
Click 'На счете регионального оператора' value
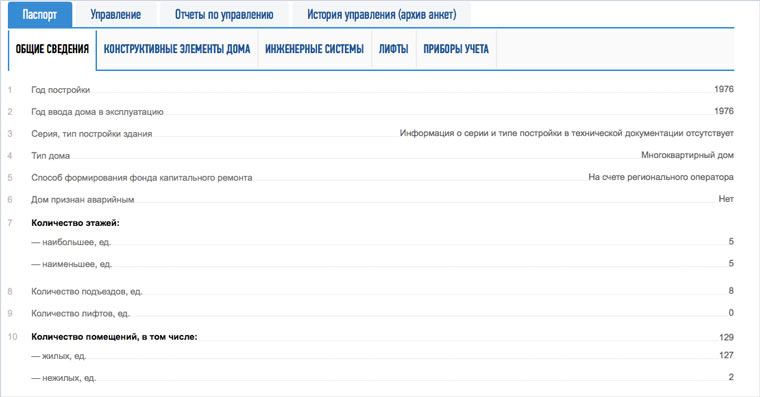pos(661,177)
